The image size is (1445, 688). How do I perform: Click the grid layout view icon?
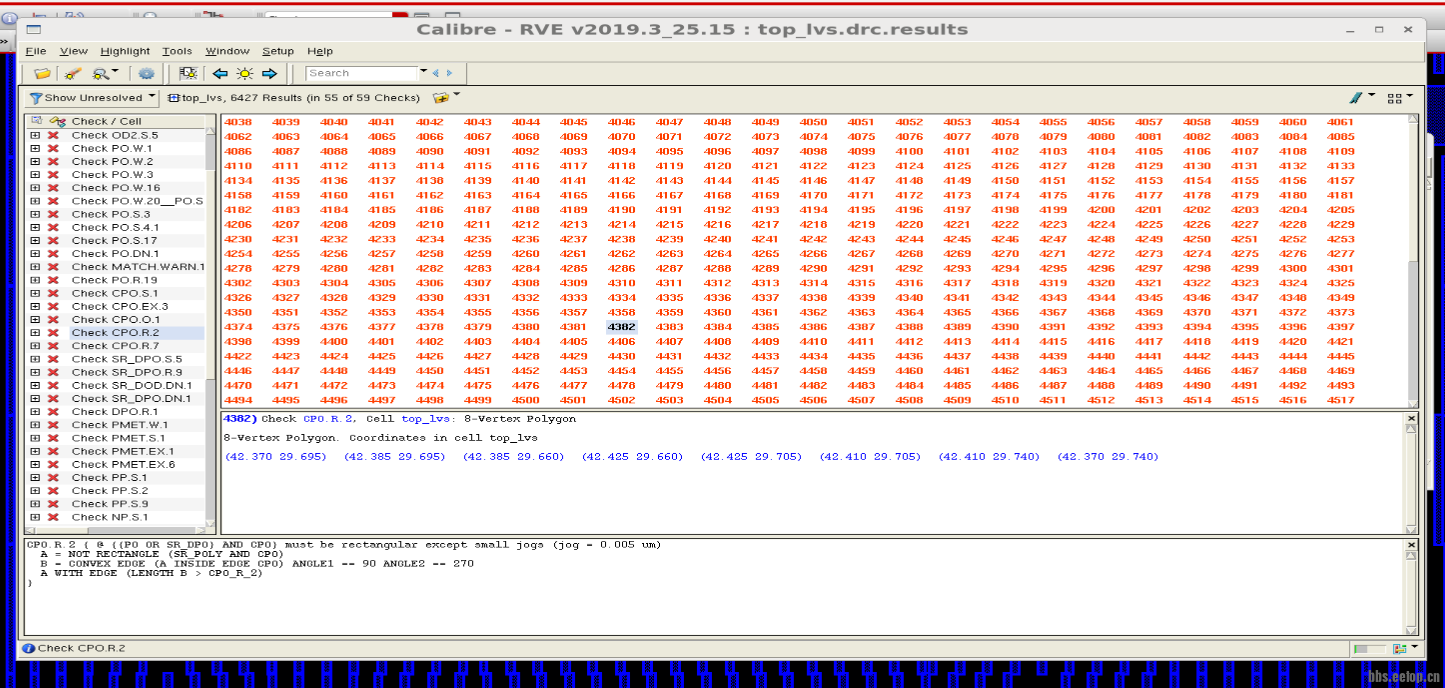point(1394,98)
